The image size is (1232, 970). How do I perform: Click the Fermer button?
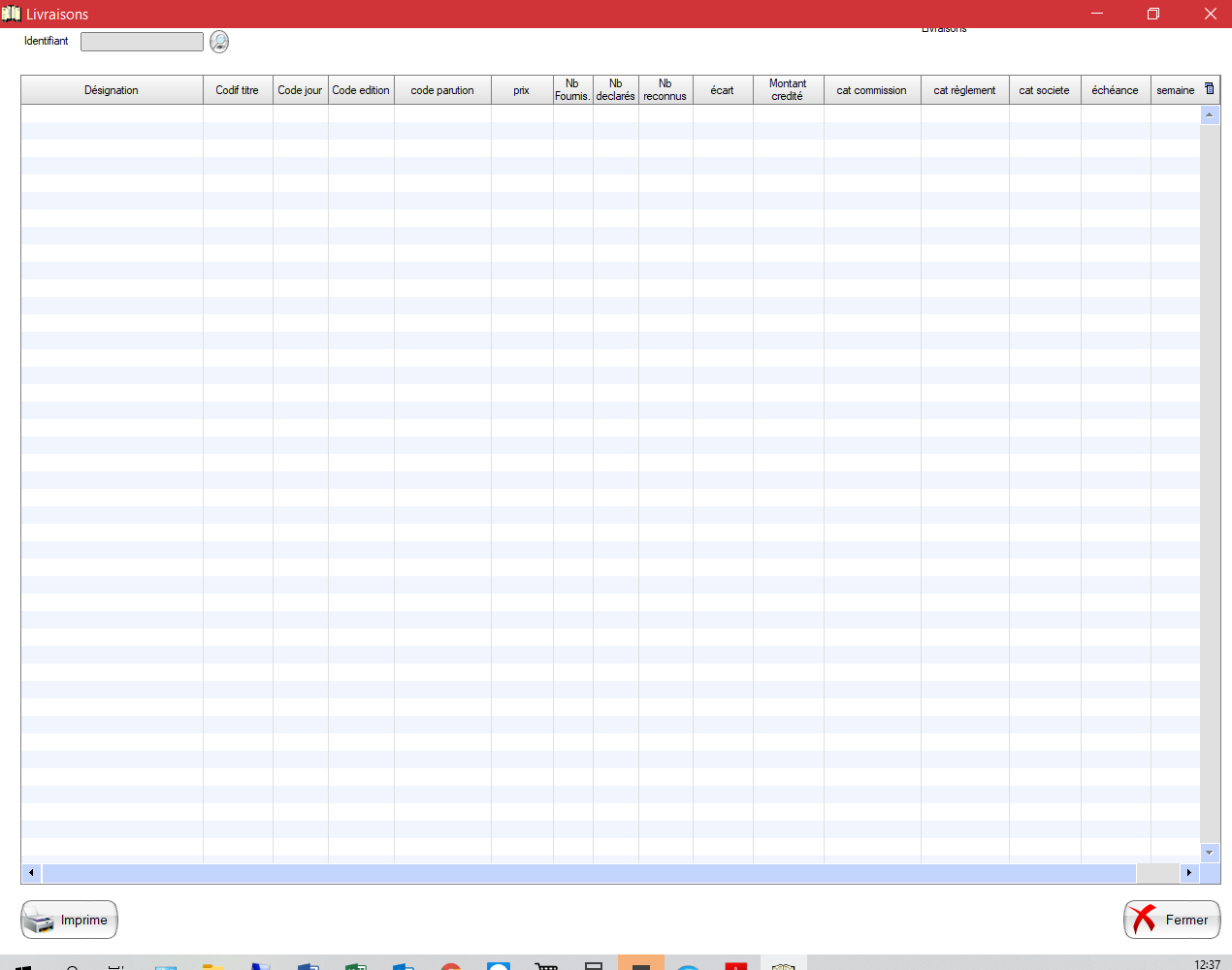(x=1172, y=920)
